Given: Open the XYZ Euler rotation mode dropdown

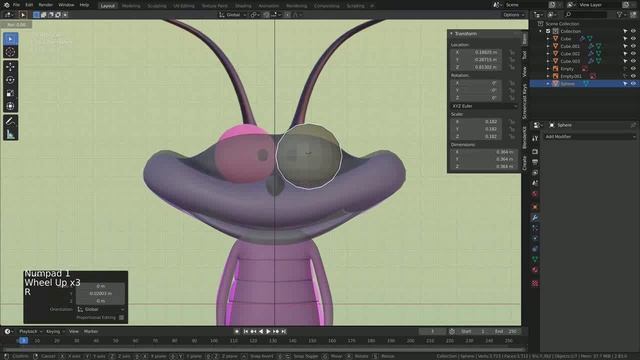Looking at the screenshot, I should [x=484, y=106].
